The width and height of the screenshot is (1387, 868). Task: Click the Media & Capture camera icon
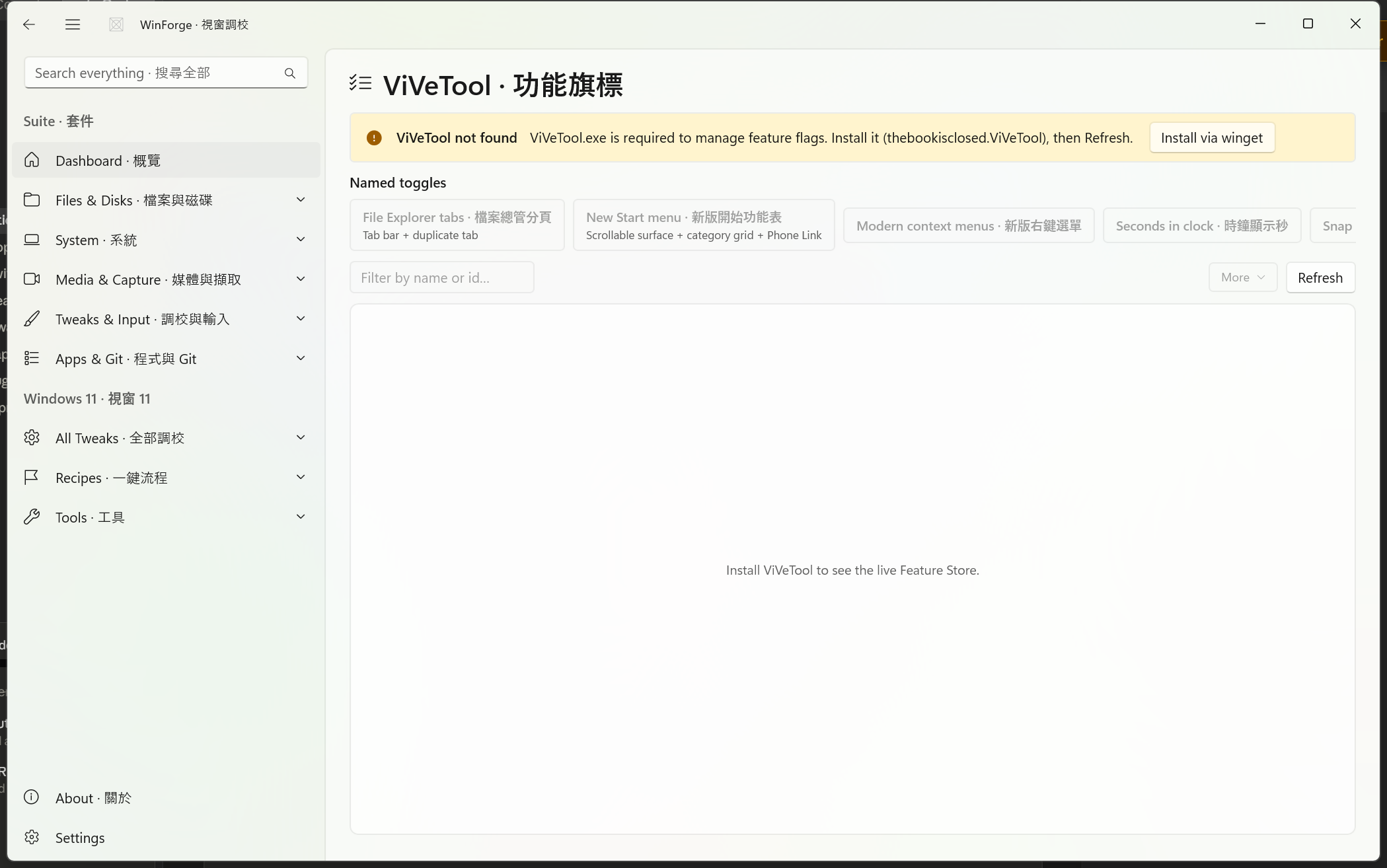coord(32,279)
